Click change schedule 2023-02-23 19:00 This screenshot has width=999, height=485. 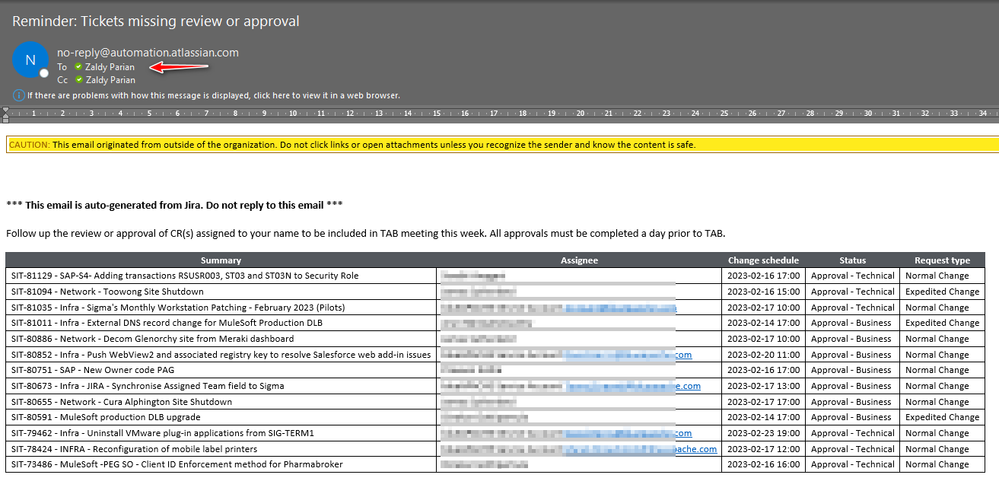pyautogui.click(x=763, y=433)
